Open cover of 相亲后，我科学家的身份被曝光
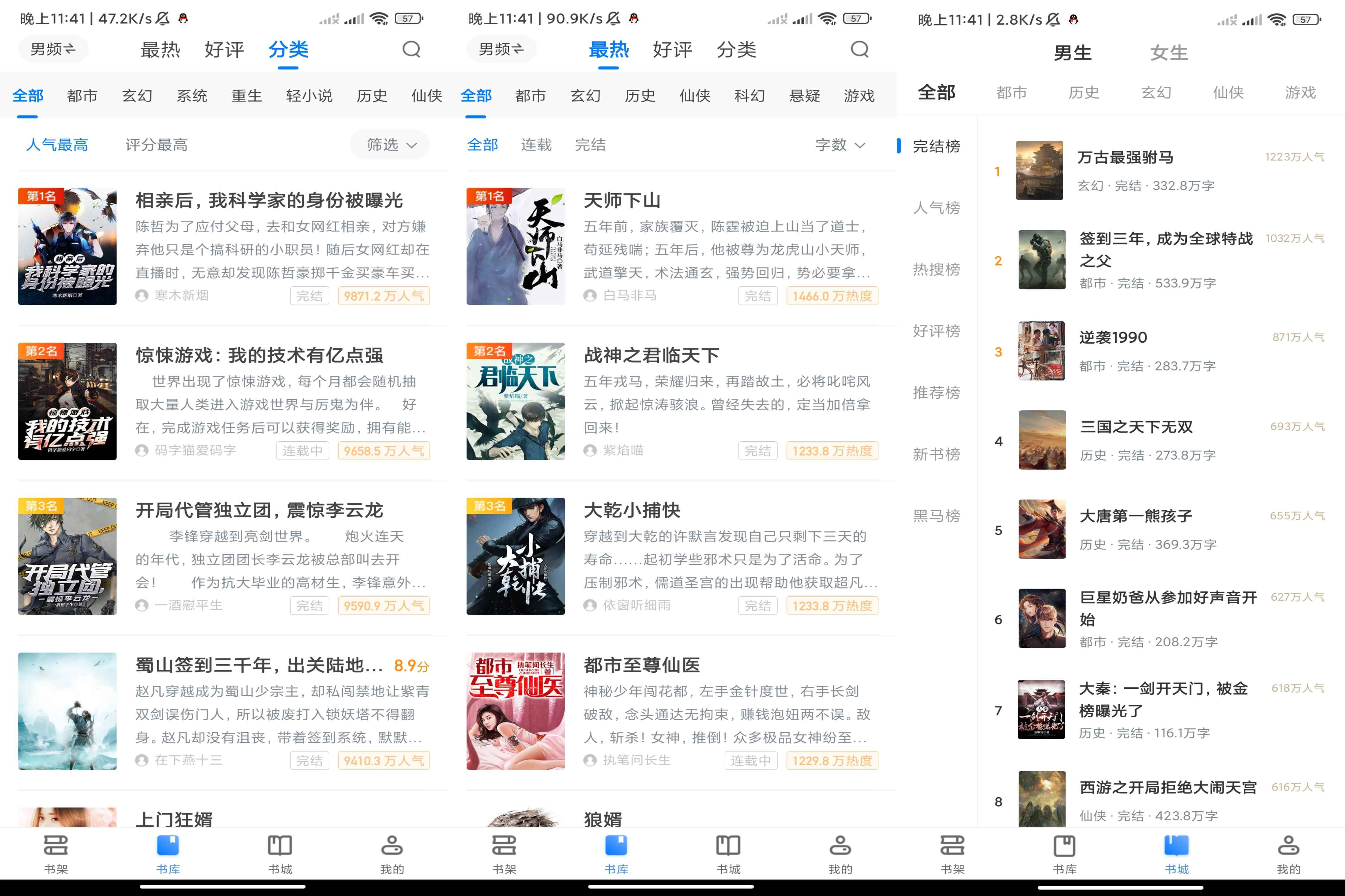 [68, 246]
